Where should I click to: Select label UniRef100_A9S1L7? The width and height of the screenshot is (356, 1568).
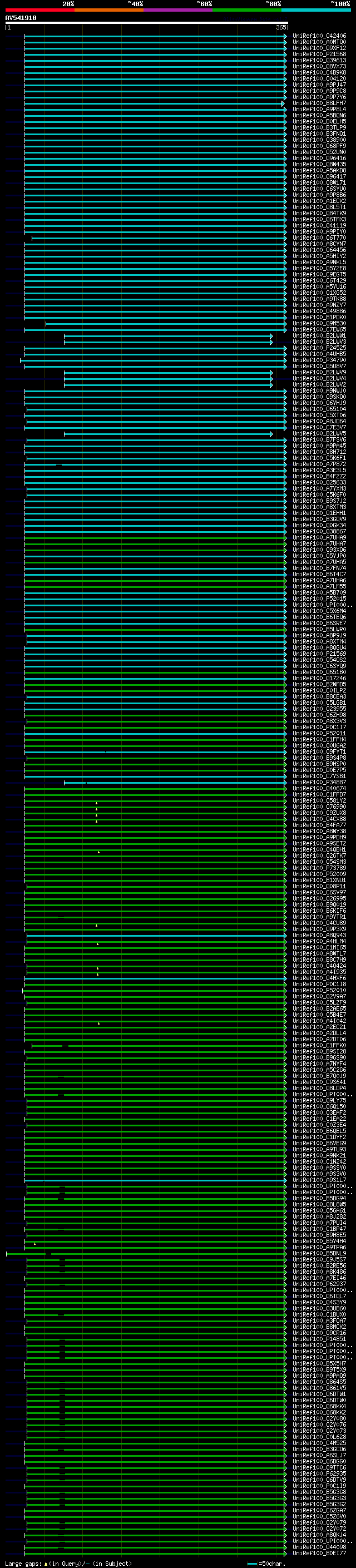pos(319,1180)
